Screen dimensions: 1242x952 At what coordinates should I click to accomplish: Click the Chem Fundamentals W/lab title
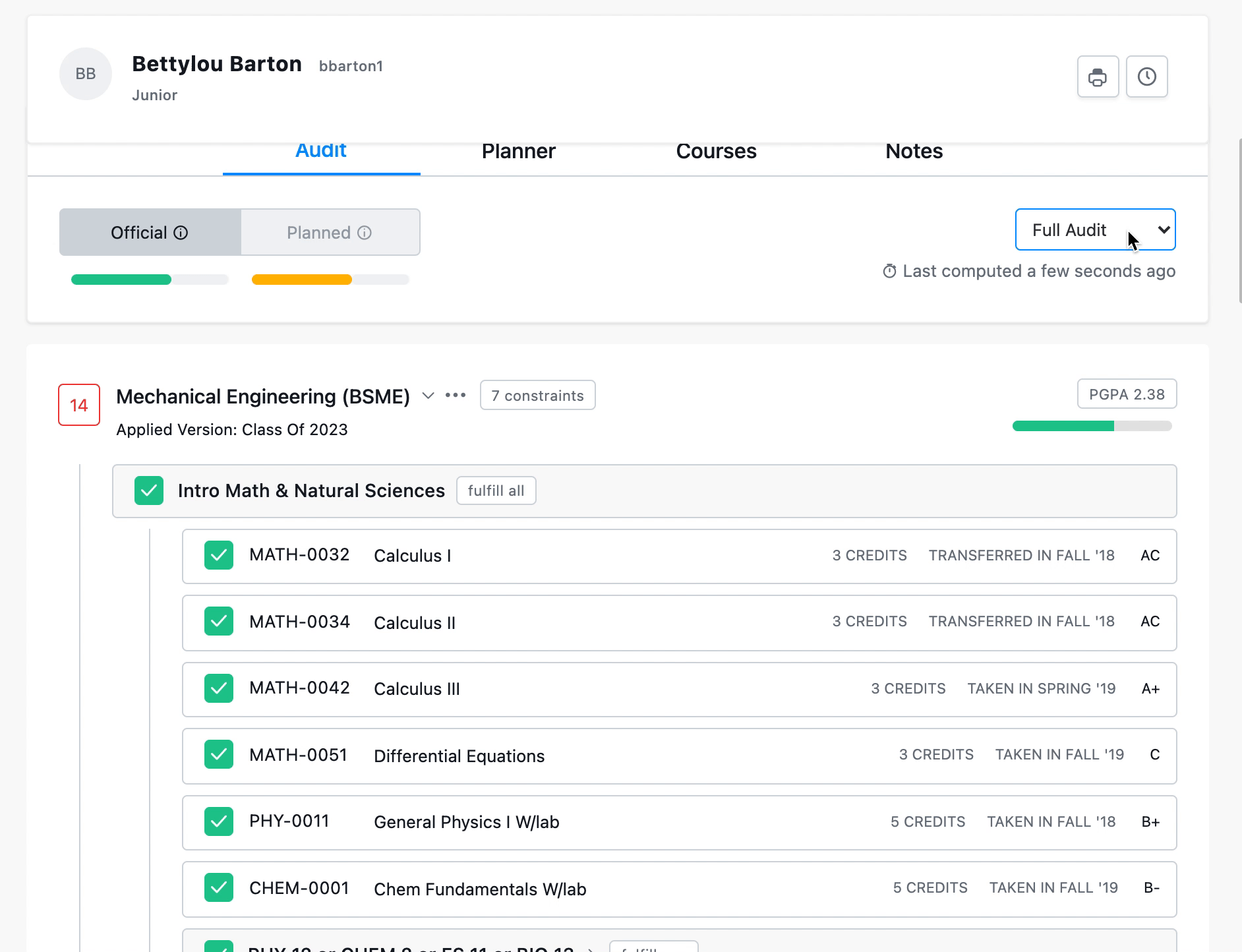click(x=480, y=889)
